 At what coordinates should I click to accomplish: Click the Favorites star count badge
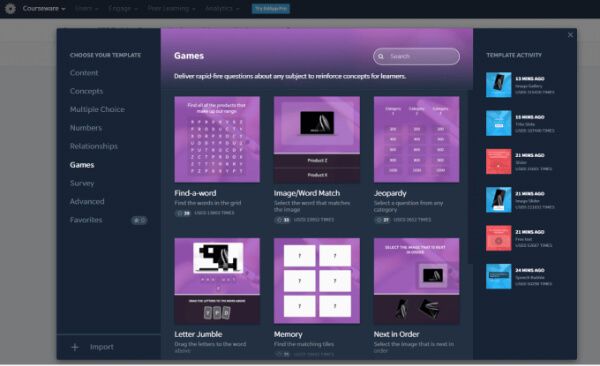pos(139,220)
